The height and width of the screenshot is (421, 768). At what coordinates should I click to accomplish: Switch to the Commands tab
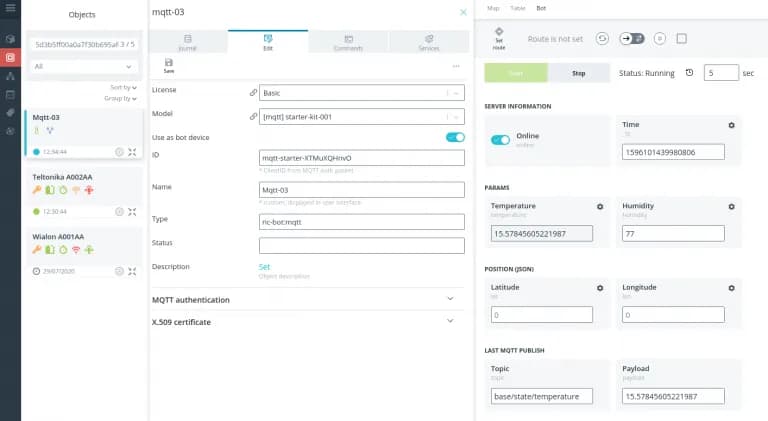348,41
